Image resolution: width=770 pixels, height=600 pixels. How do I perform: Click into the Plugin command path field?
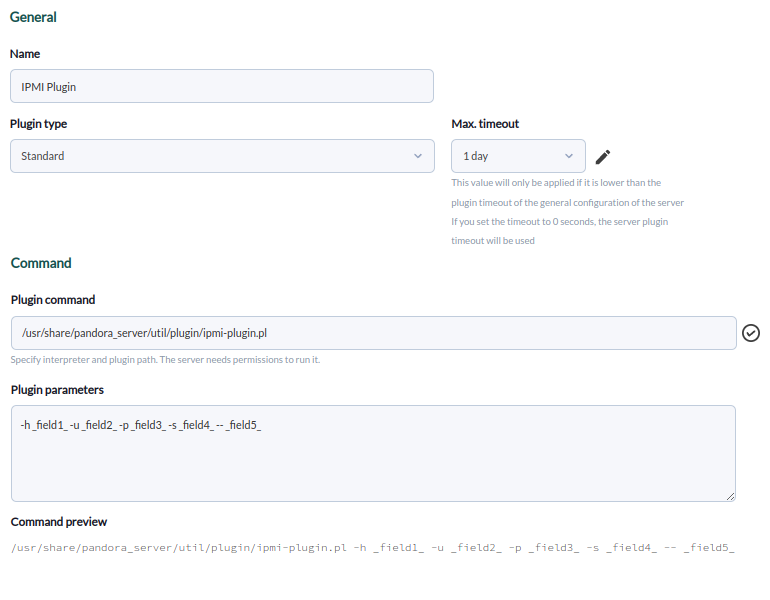[x=373, y=333]
